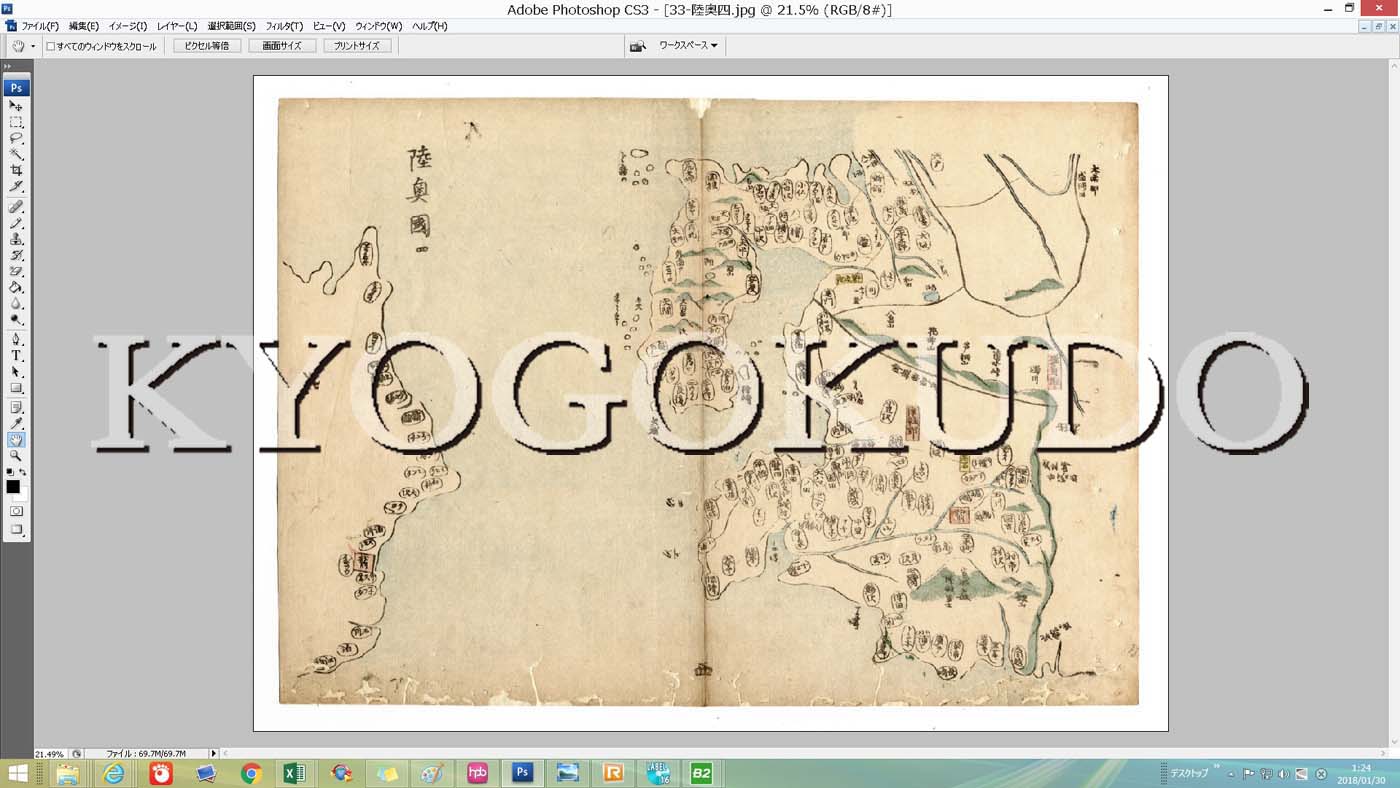Select the Pen tool

click(16, 339)
